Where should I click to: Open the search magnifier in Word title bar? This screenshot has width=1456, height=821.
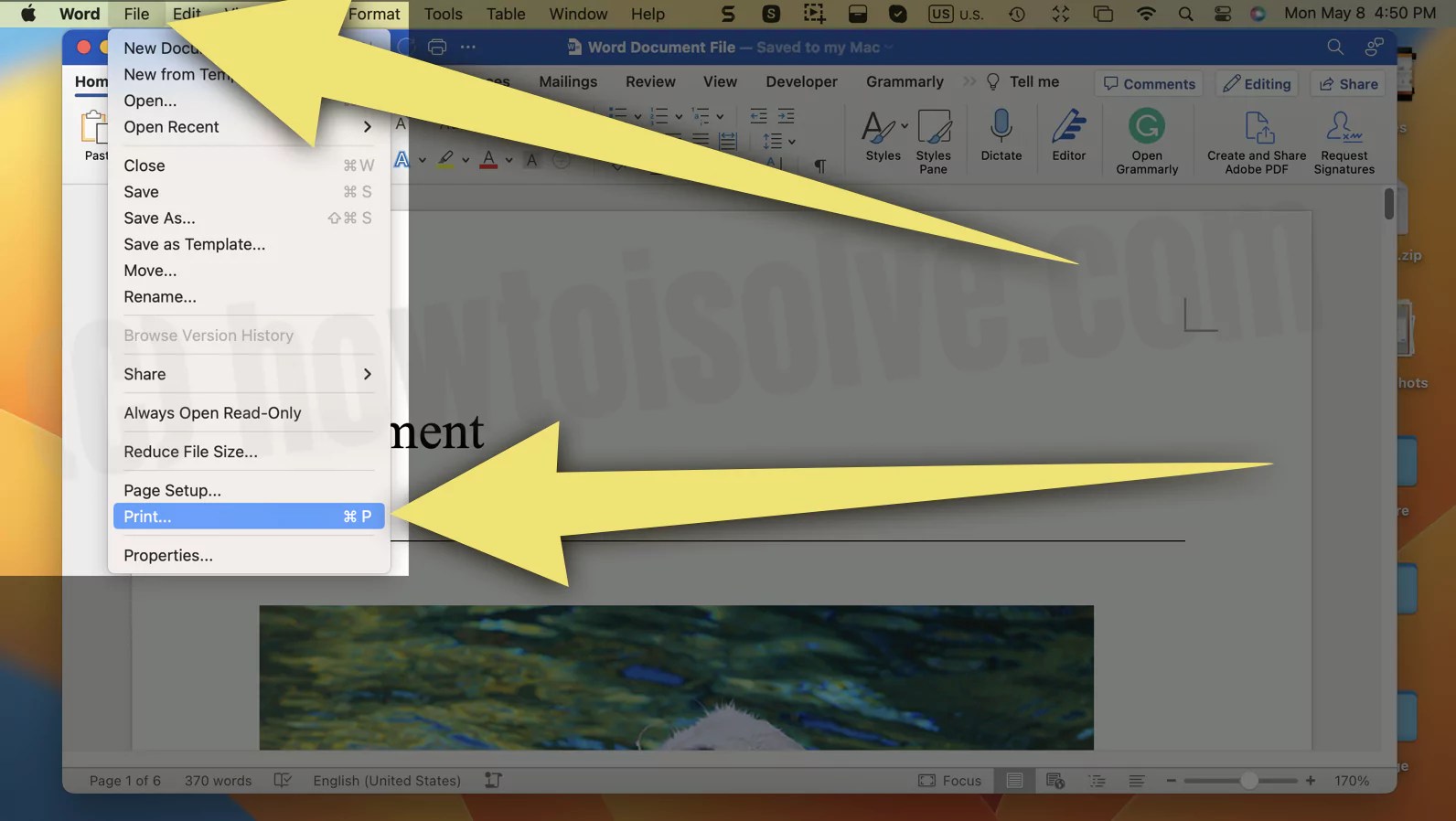pyautogui.click(x=1334, y=47)
